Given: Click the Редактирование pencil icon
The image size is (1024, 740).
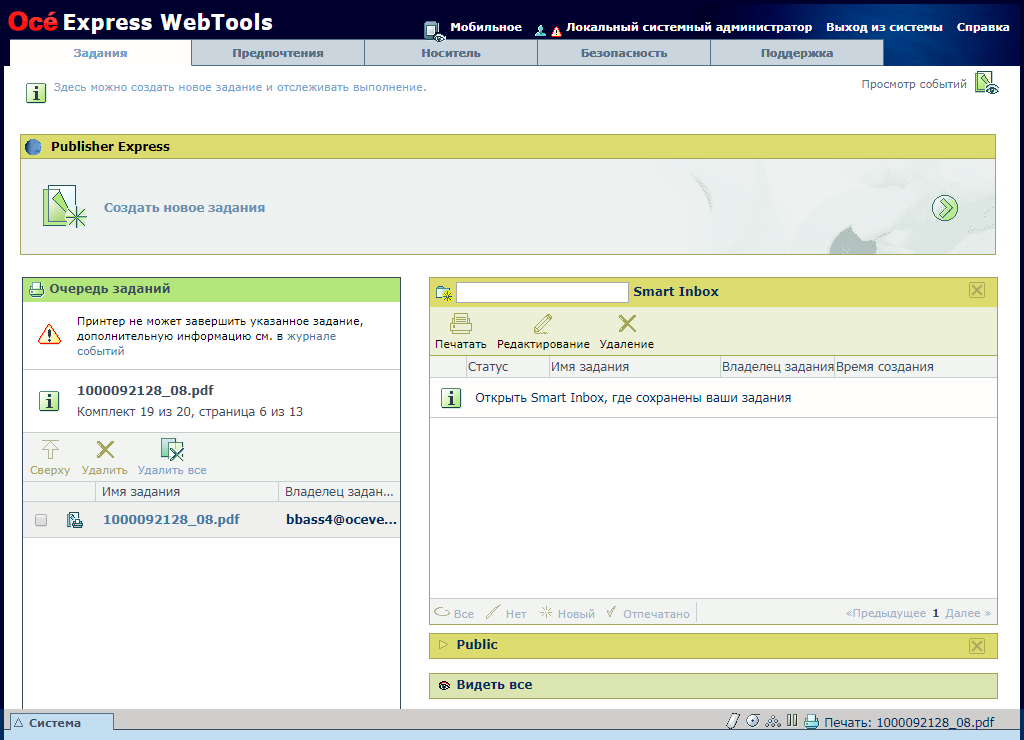Looking at the screenshot, I should pyautogui.click(x=543, y=324).
